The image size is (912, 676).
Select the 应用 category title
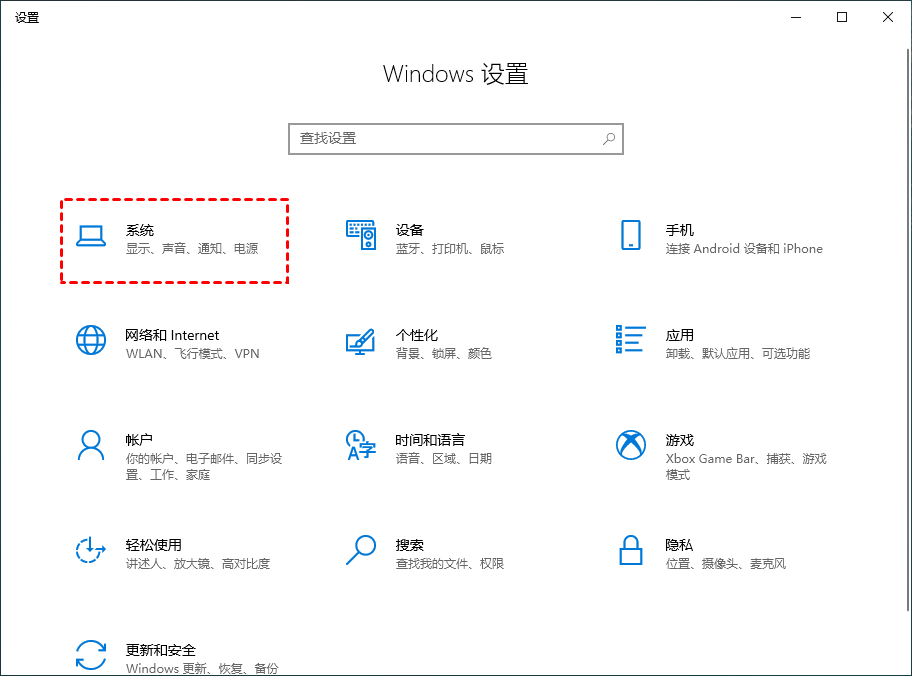tap(679, 335)
